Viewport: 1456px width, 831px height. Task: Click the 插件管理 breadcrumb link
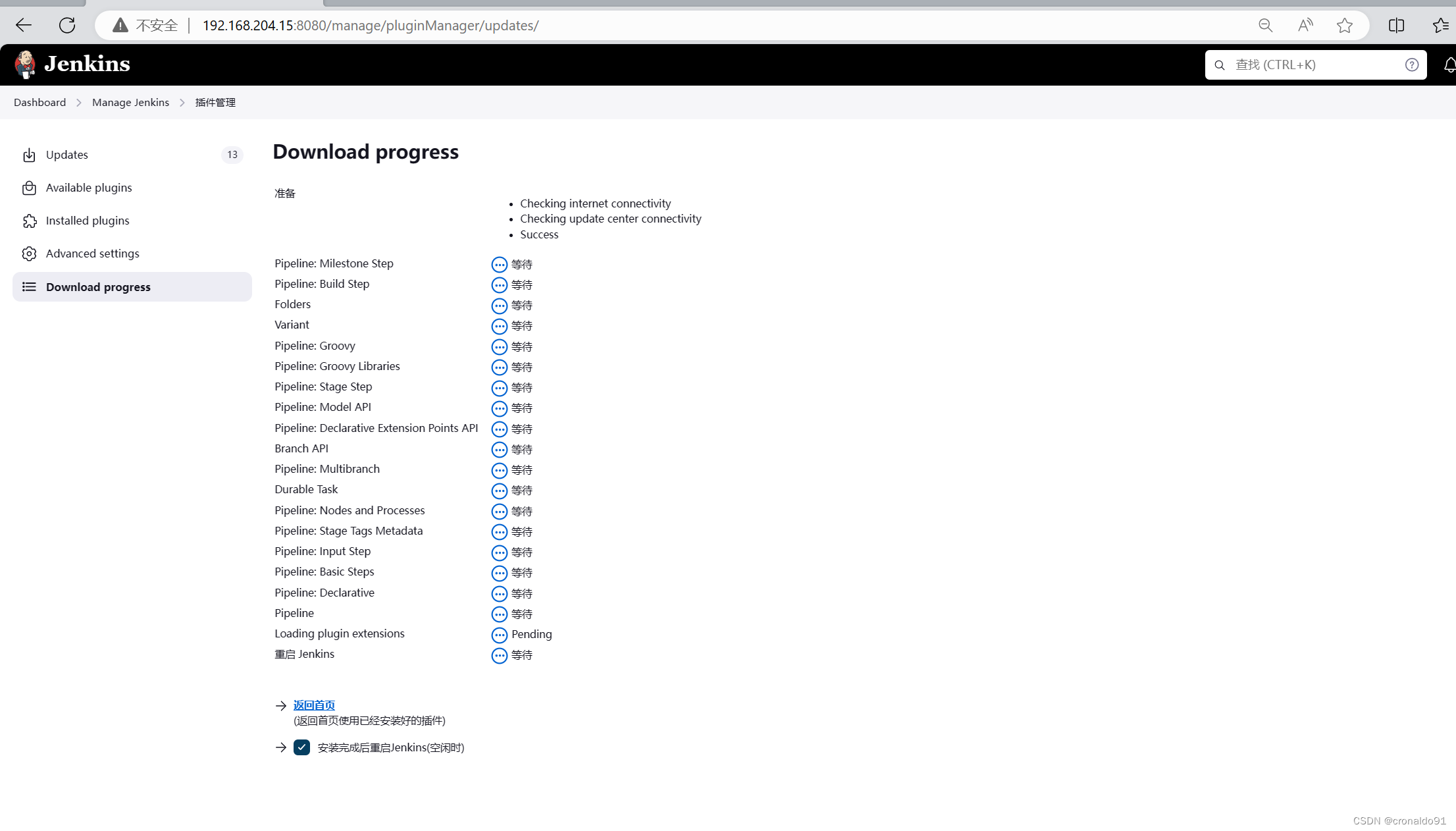215,103
